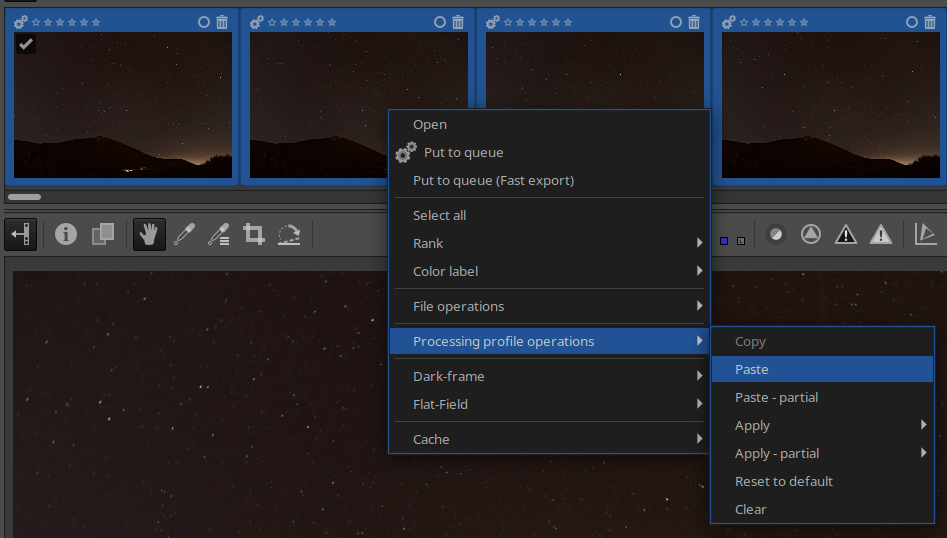Move the third thumbnail to trash
This screenshot has height=538, width=947.
[x=694, y=22]
